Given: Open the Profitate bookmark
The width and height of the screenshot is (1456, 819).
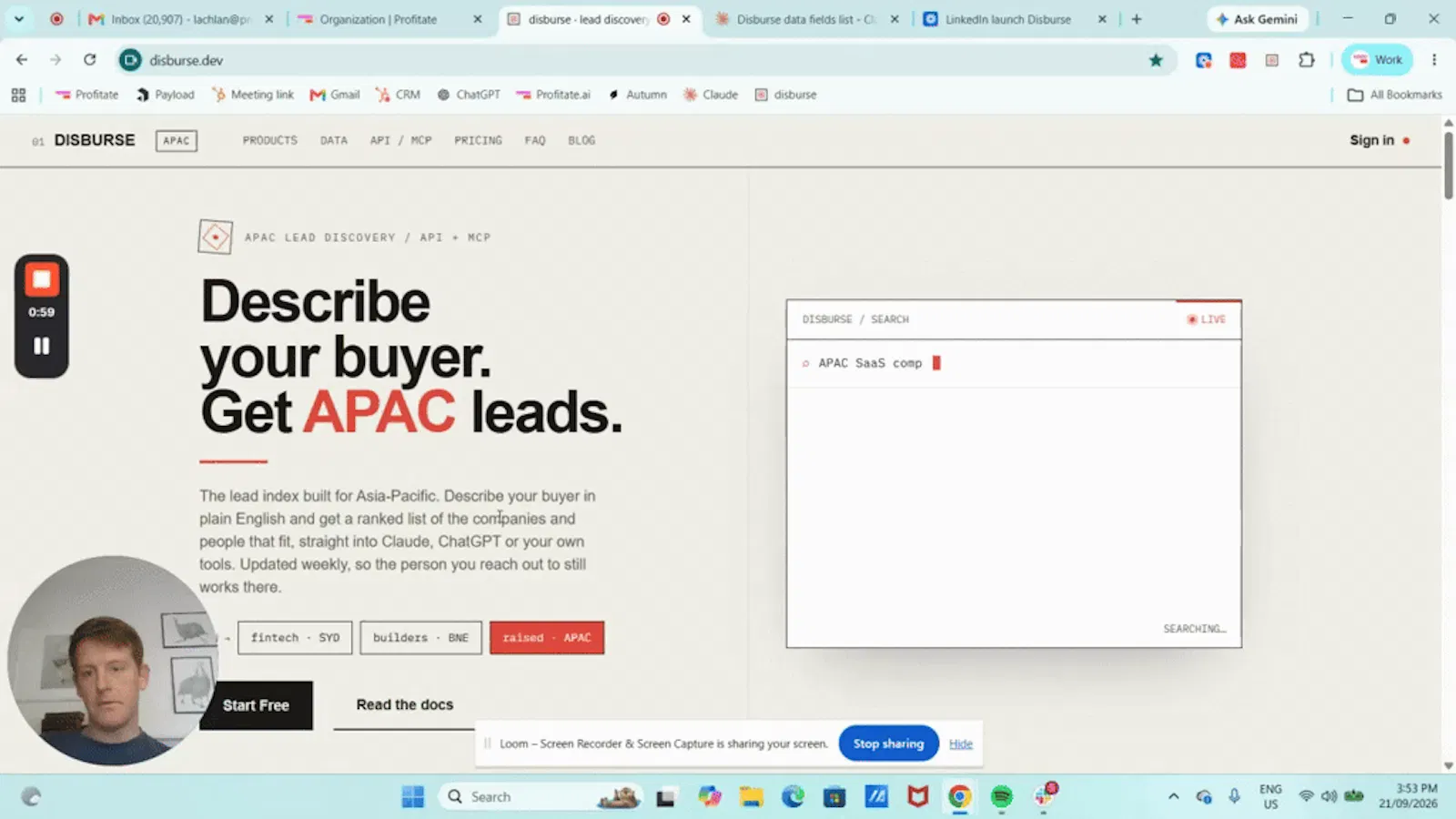Looking at the screenshot, I should (87, 95).
